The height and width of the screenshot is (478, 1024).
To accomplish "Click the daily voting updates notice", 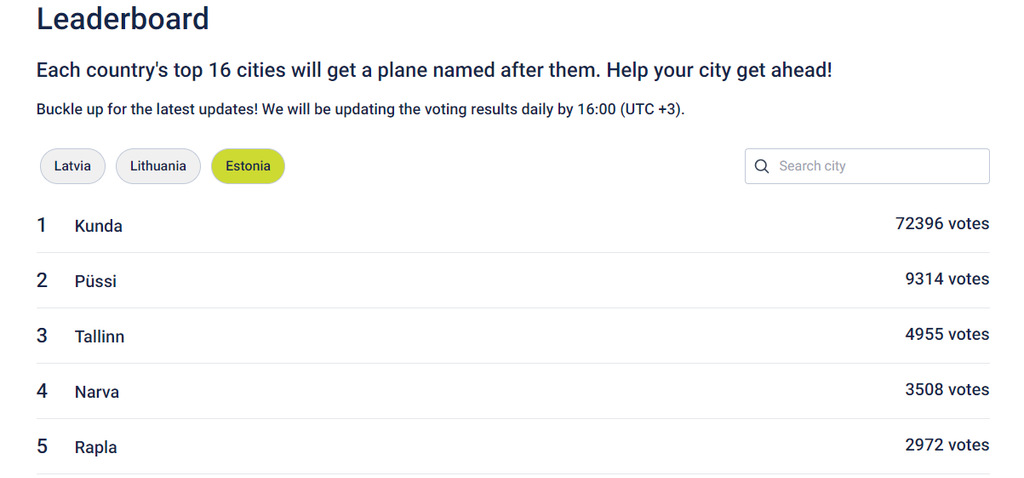I will (x=360, y=109).
